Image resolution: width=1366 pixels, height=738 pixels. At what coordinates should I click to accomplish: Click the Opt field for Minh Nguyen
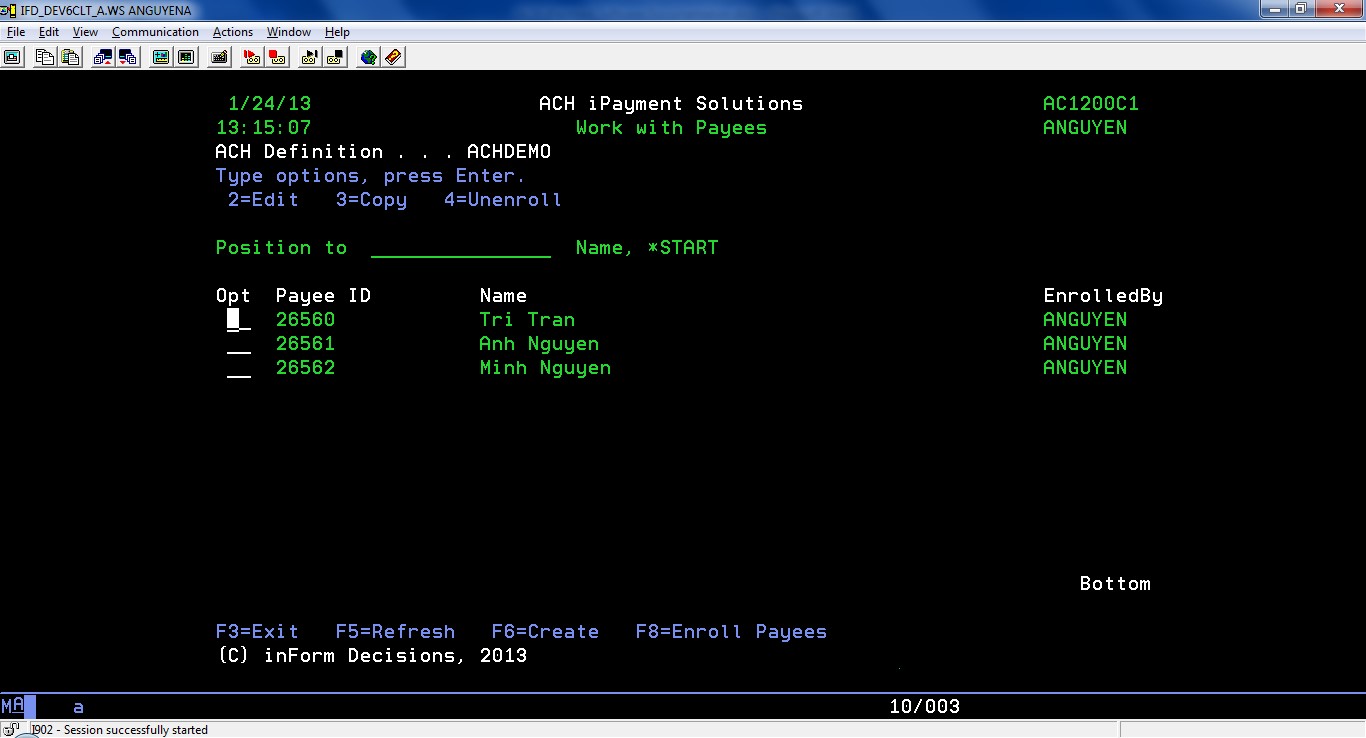tap(238, 368)
